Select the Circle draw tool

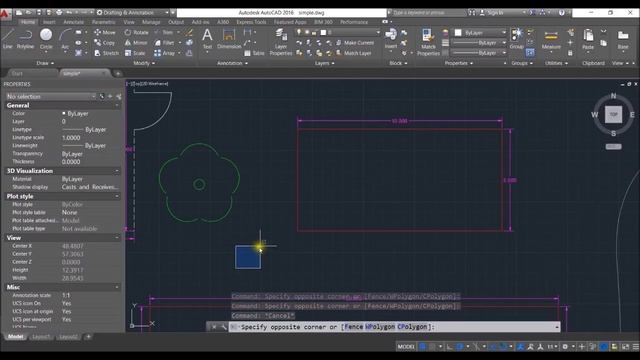click(46, 39)
